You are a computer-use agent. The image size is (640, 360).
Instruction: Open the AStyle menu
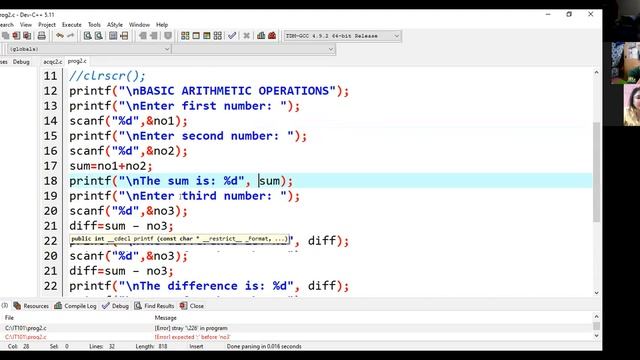[x=115, y=24]
